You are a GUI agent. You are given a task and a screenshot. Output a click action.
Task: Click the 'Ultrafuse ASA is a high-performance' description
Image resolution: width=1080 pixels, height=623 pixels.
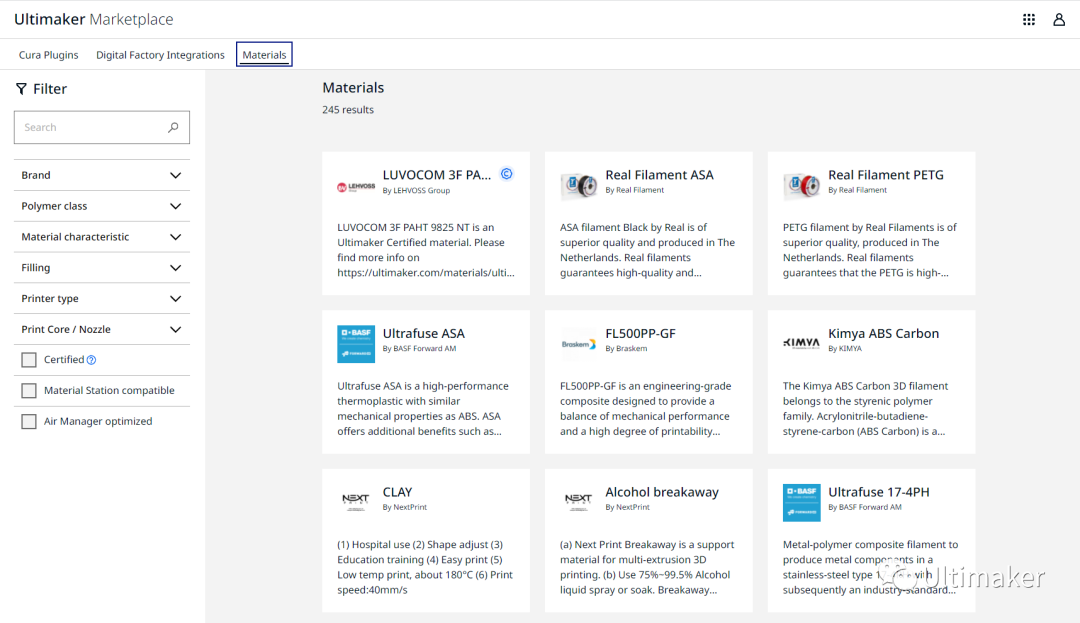coord(423,409)
